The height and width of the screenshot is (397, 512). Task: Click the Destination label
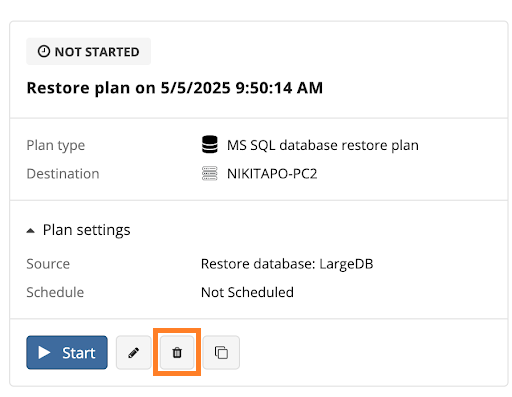point(63,174)
